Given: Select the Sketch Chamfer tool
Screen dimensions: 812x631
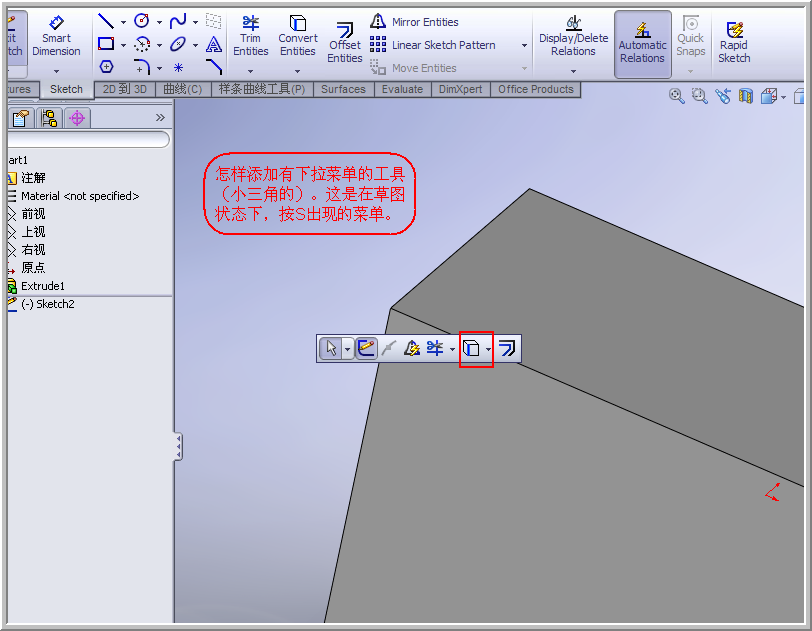Looking at the screenshot, I should [x=214, y=67].
